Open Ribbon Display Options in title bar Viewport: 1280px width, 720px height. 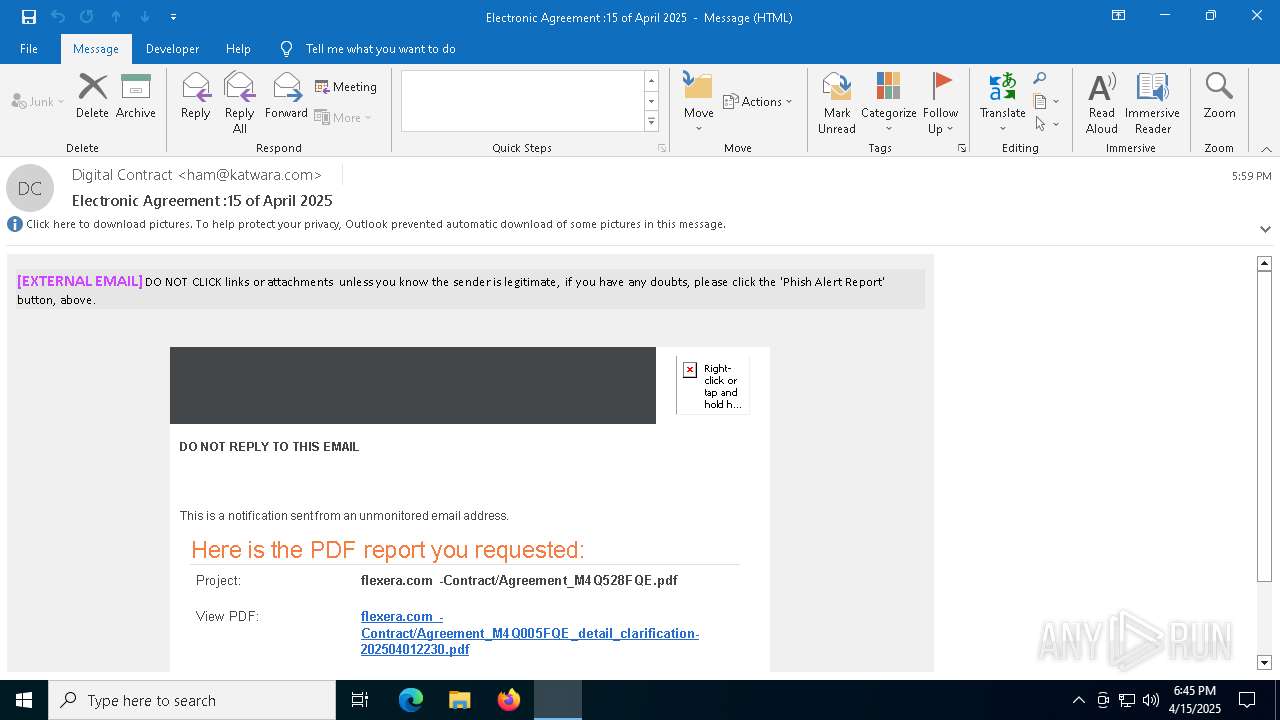pos(1119,16)
